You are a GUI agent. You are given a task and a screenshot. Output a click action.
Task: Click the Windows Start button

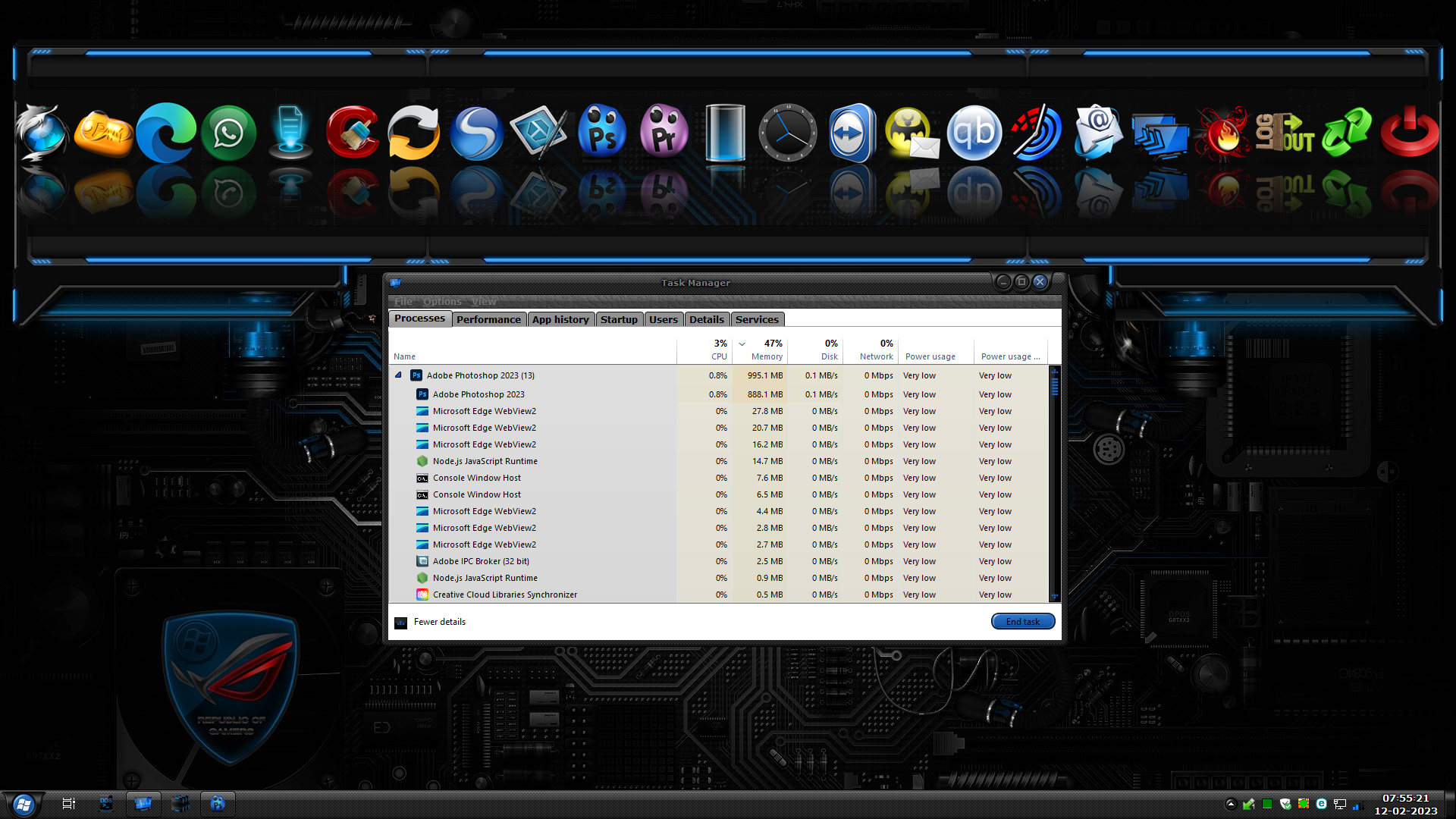click(24, 804)
